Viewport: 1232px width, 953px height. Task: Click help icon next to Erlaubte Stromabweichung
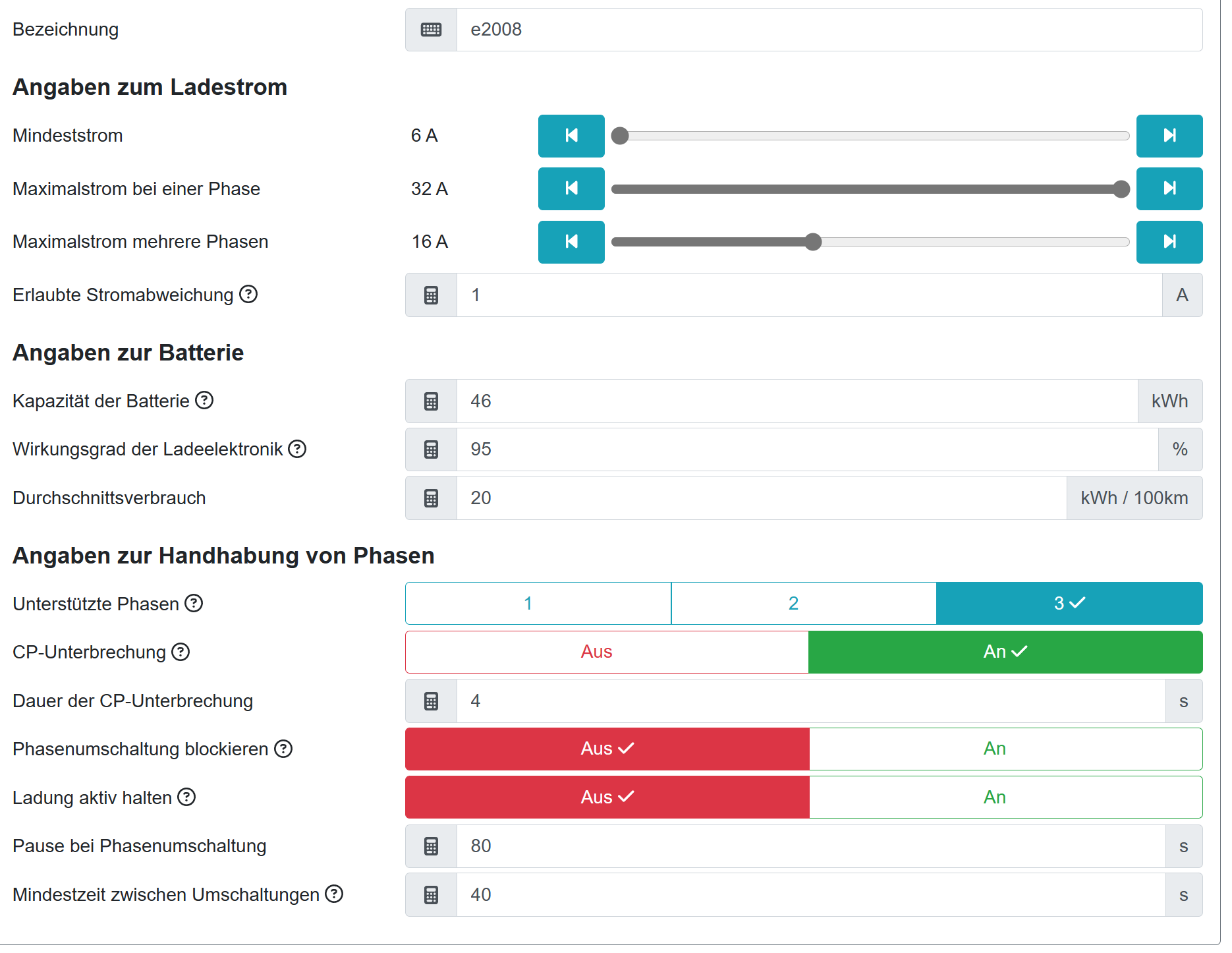click(x=248, y=294)
